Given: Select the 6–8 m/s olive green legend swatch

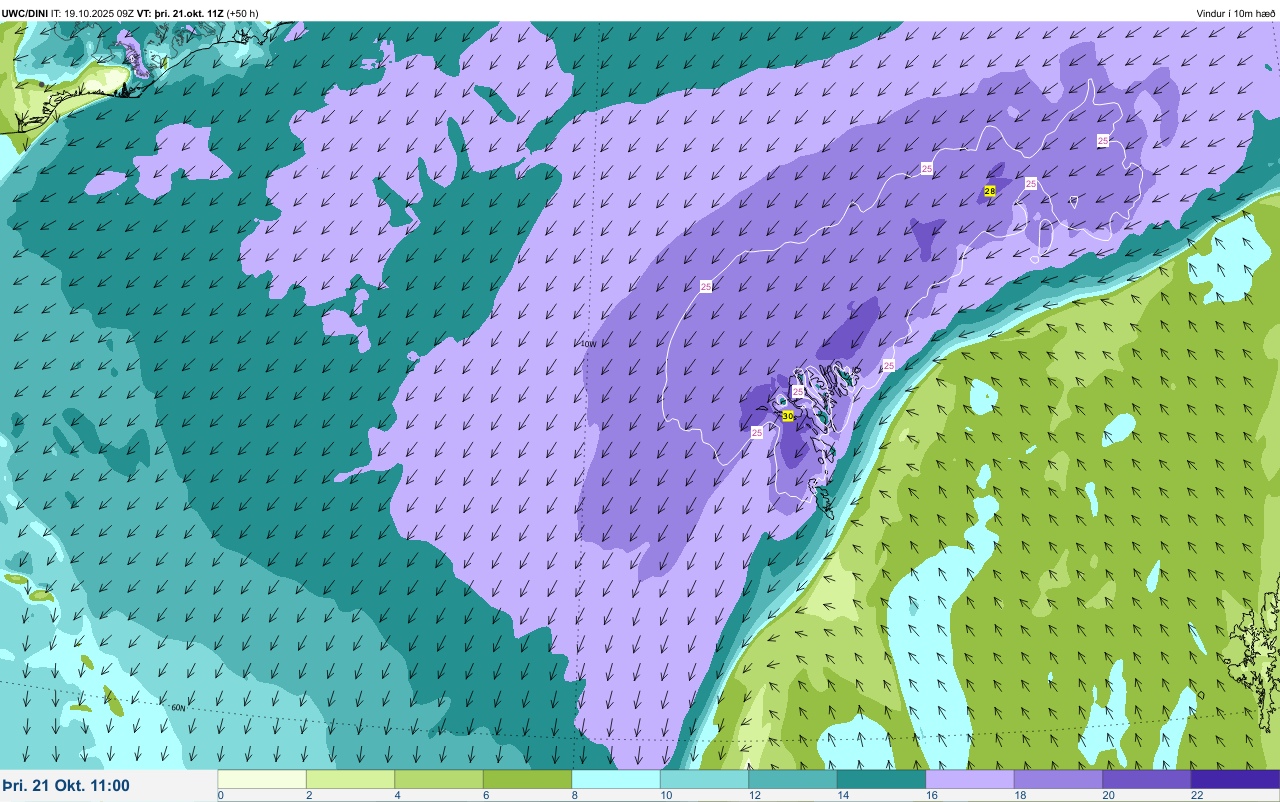Looking at the screenshot, I should point(527,779).
